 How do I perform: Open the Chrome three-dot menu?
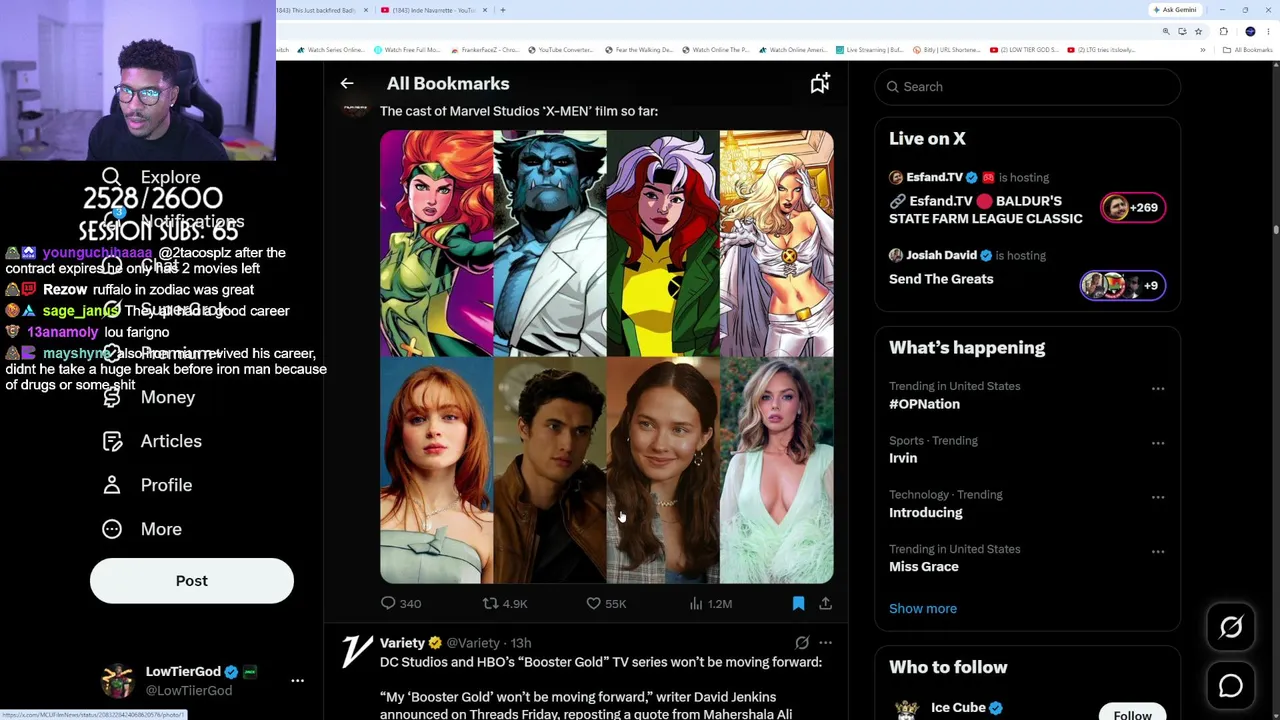pos(1270,32)
